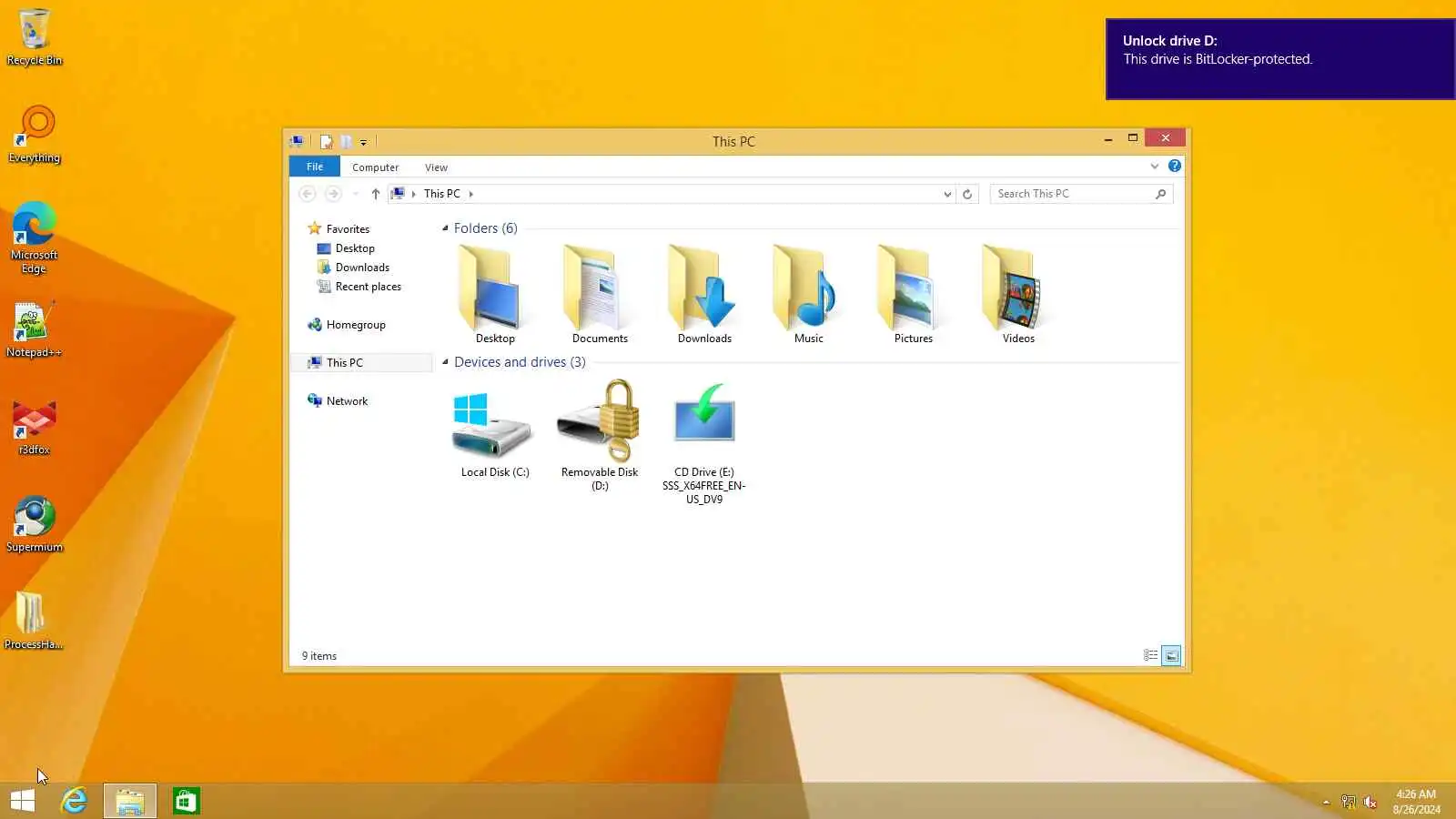This screenshot has height=819, width=1456.
Task: Click the muted volume tray icon
Action: click(1370, 802)
